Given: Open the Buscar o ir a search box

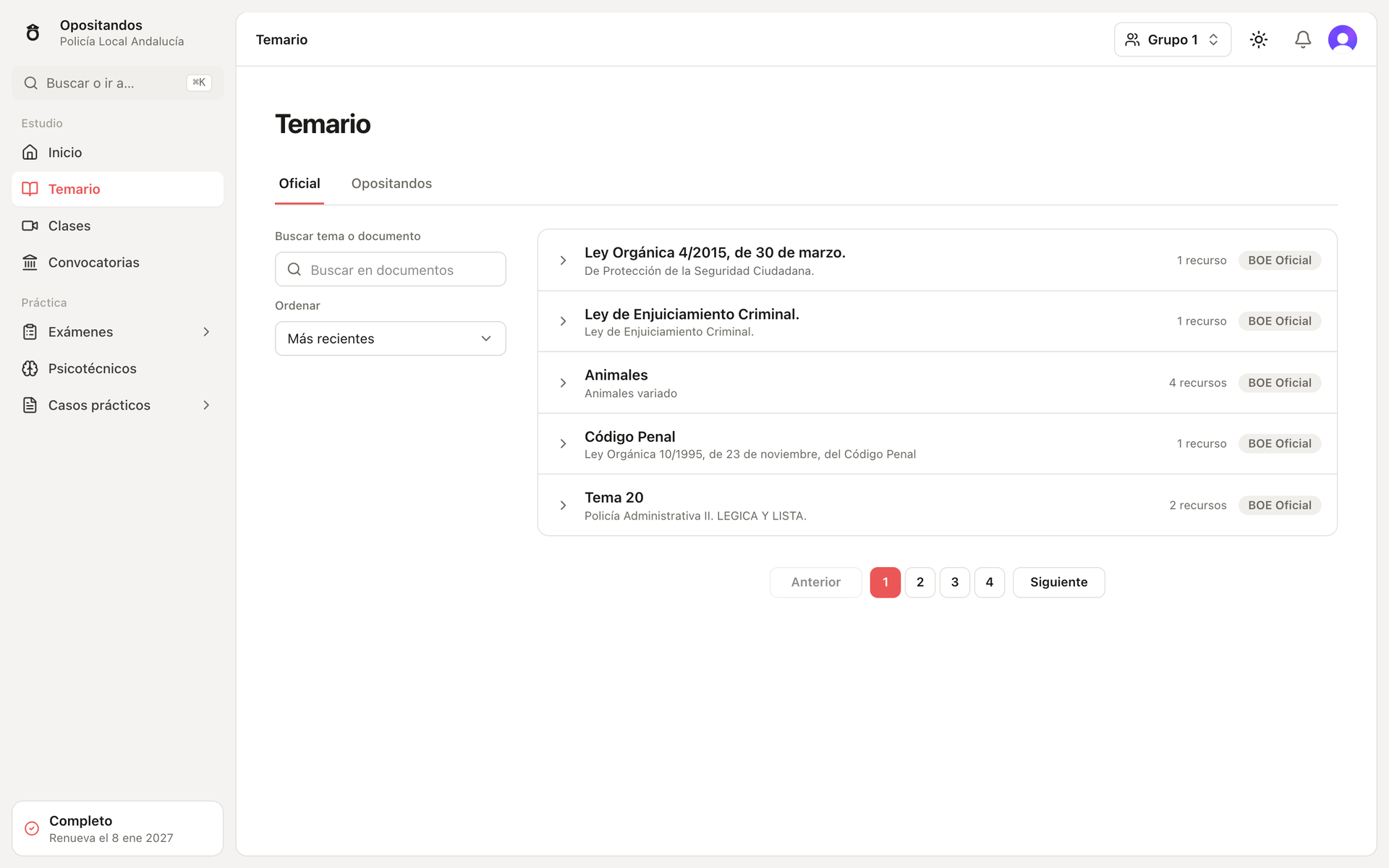Looking at the screenshot, I should 117,83.
